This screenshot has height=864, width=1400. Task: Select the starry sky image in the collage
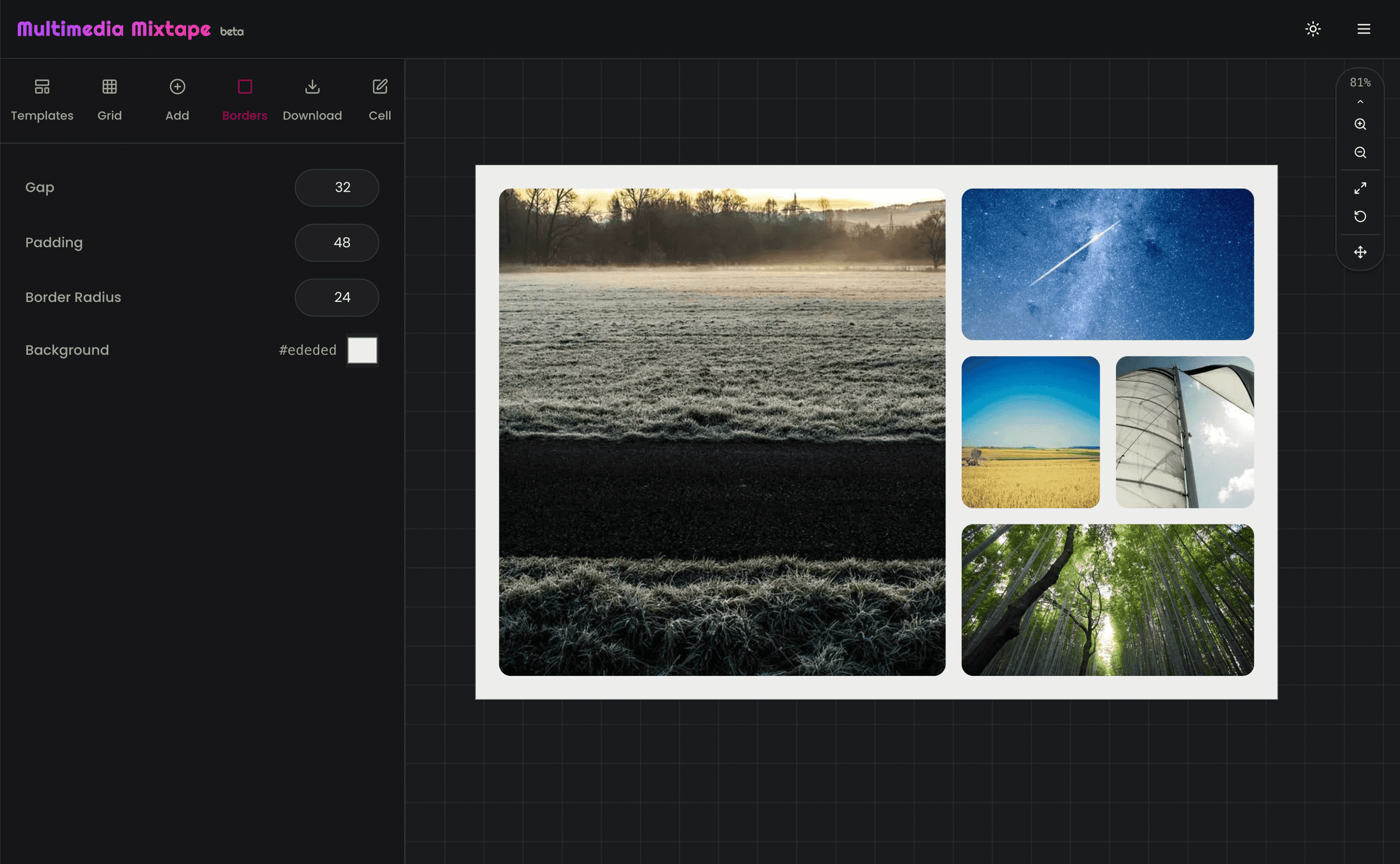1107,264
